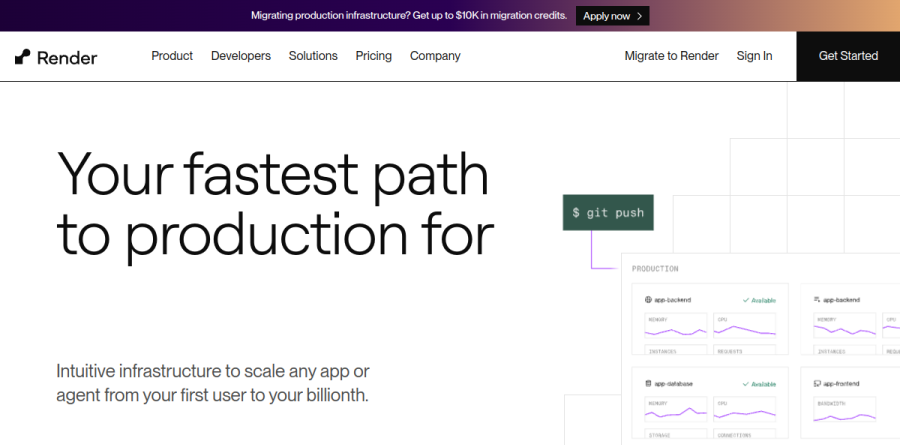Click the BANDWIDTH graph in the app-frontend card

point(844,409)
